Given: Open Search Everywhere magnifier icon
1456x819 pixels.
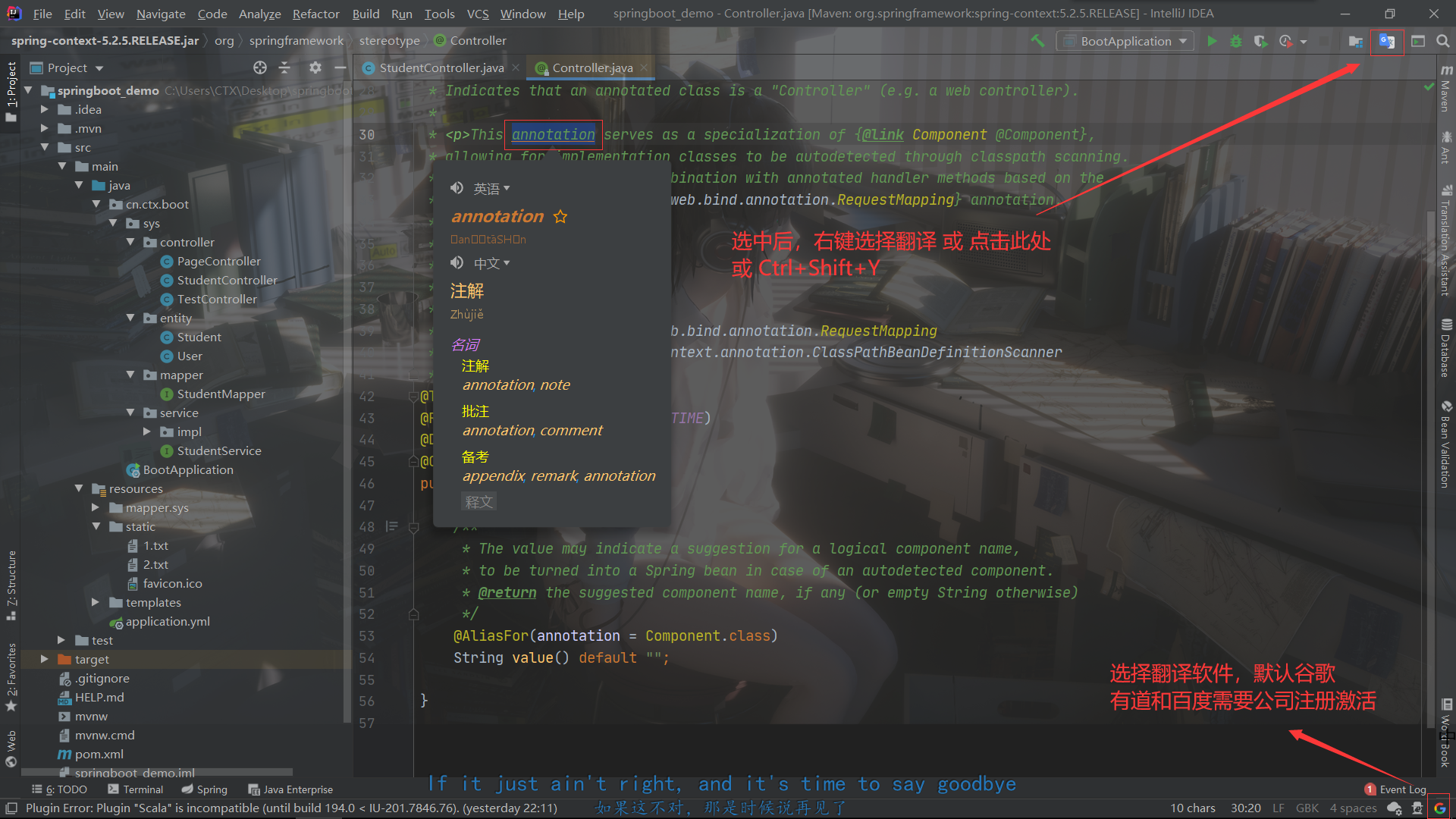Looking at the screenshot, I should (x=1442, y=41).
